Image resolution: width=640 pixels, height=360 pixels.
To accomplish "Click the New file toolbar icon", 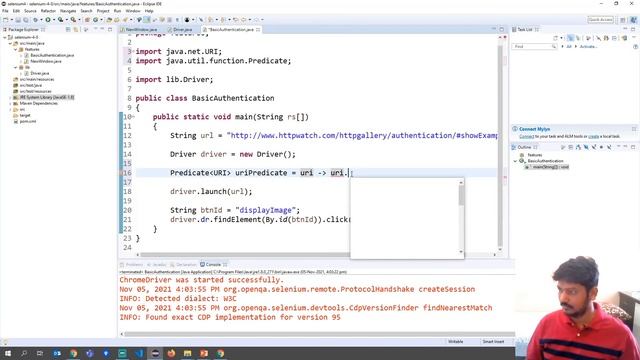I will tap(6, 20).
